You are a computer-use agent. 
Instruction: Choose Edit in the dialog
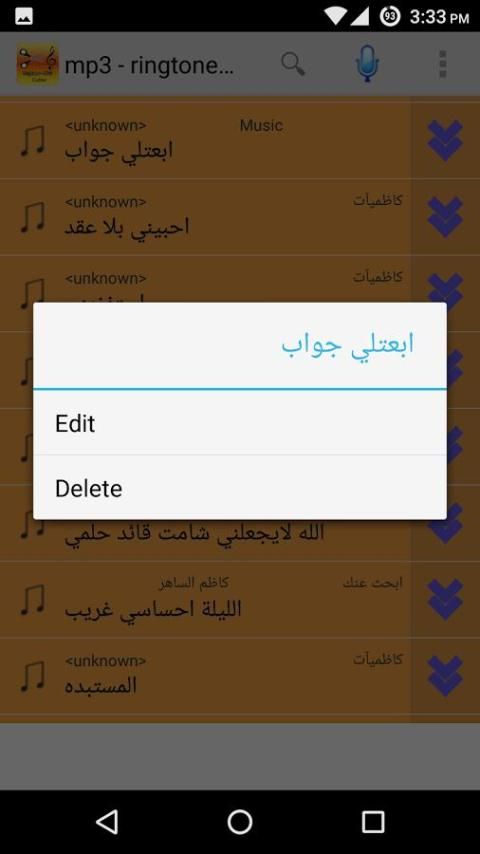240,423
